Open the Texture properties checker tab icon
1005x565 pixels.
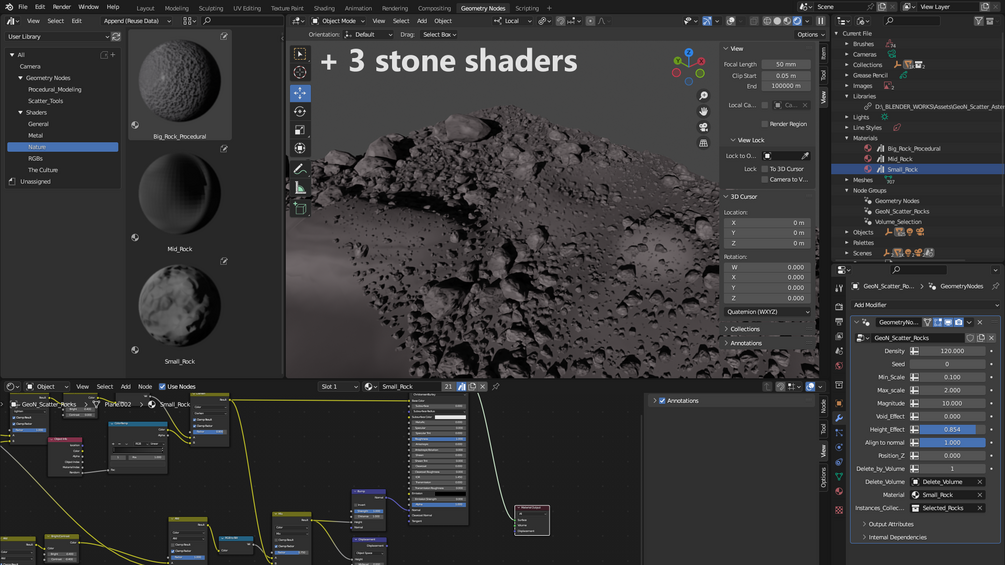(839, 510)
